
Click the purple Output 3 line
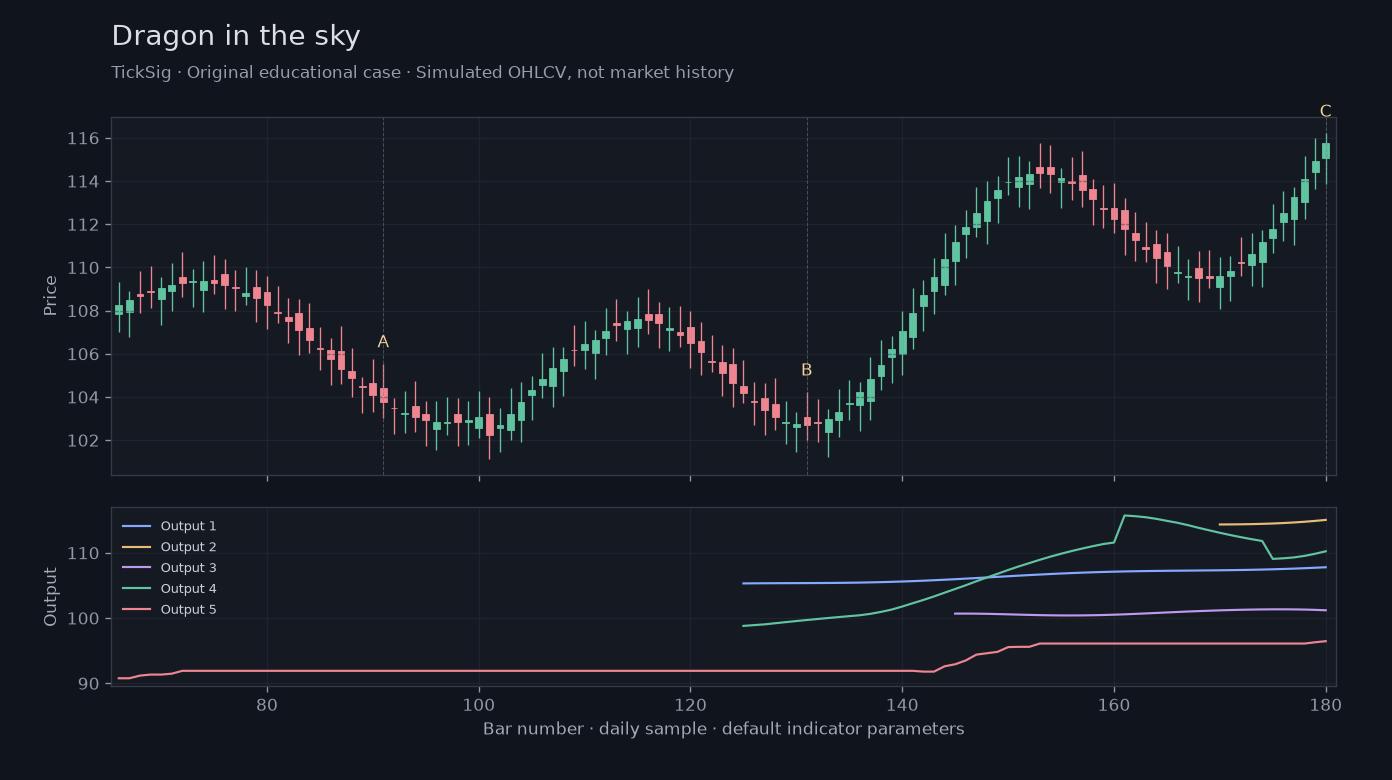point(1140,613)
